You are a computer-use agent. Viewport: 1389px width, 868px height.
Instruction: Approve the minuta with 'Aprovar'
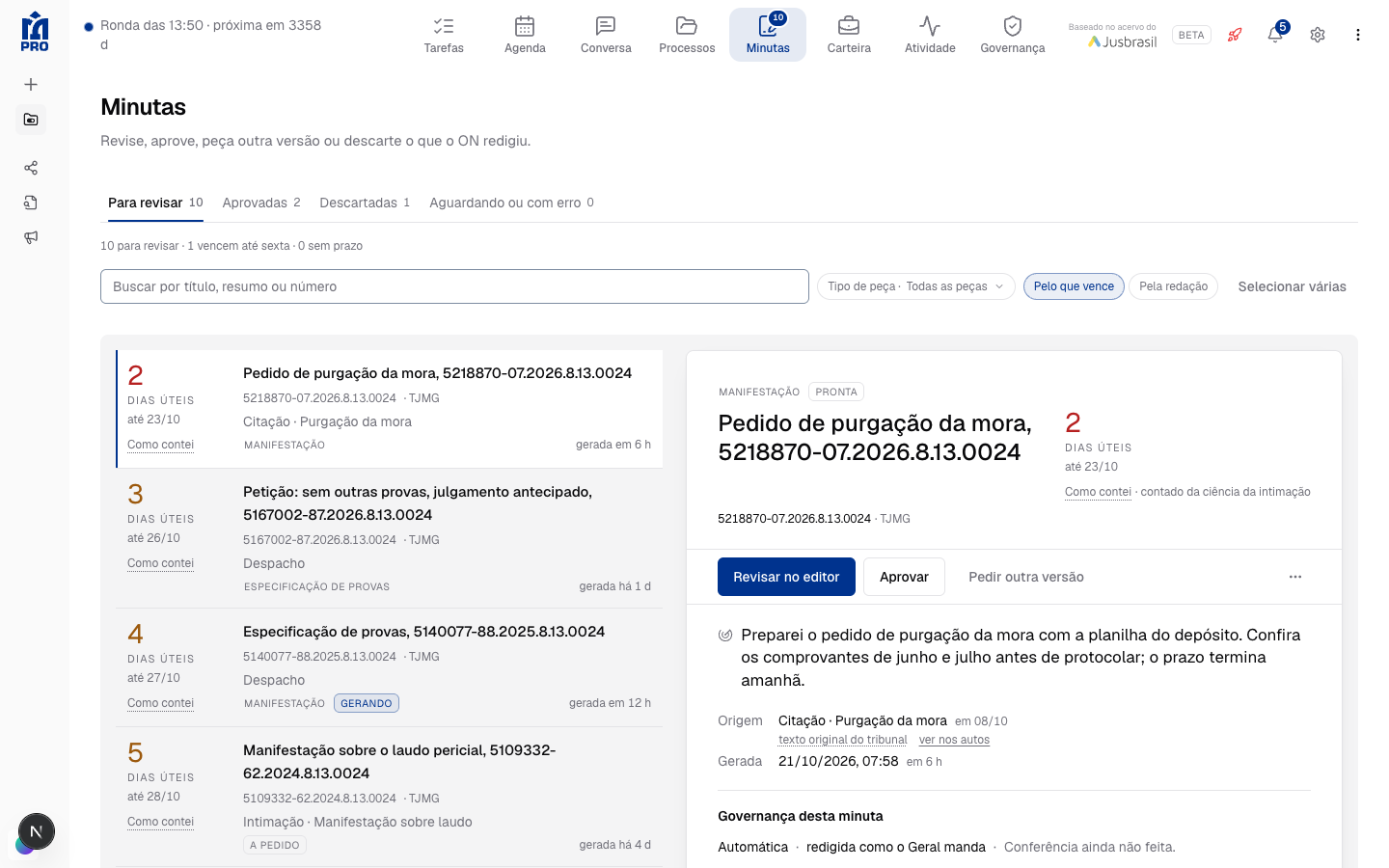(x=904, y=577)
